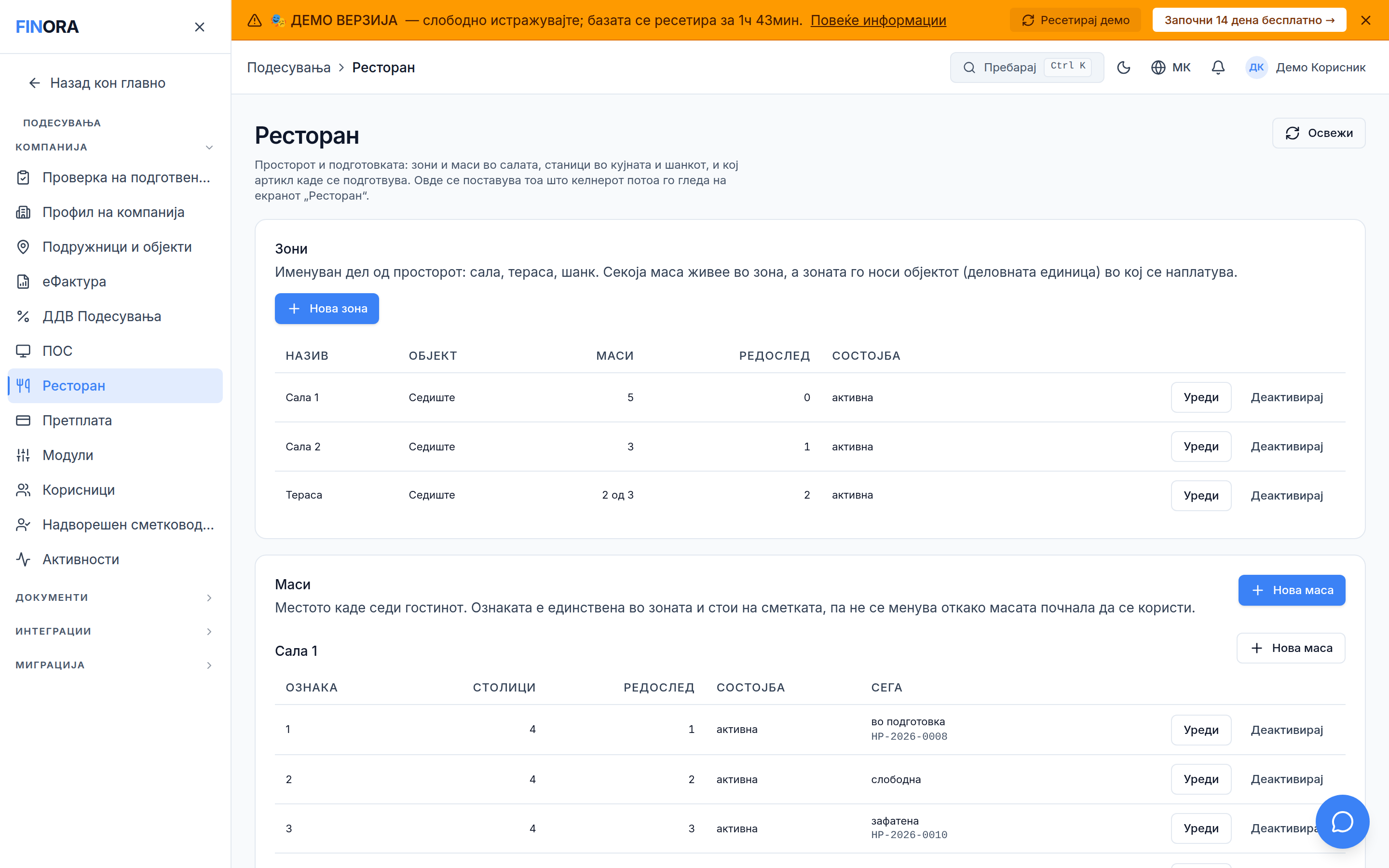
Task: Click the Профил на компанија building icon
Action: coord(23,212)
